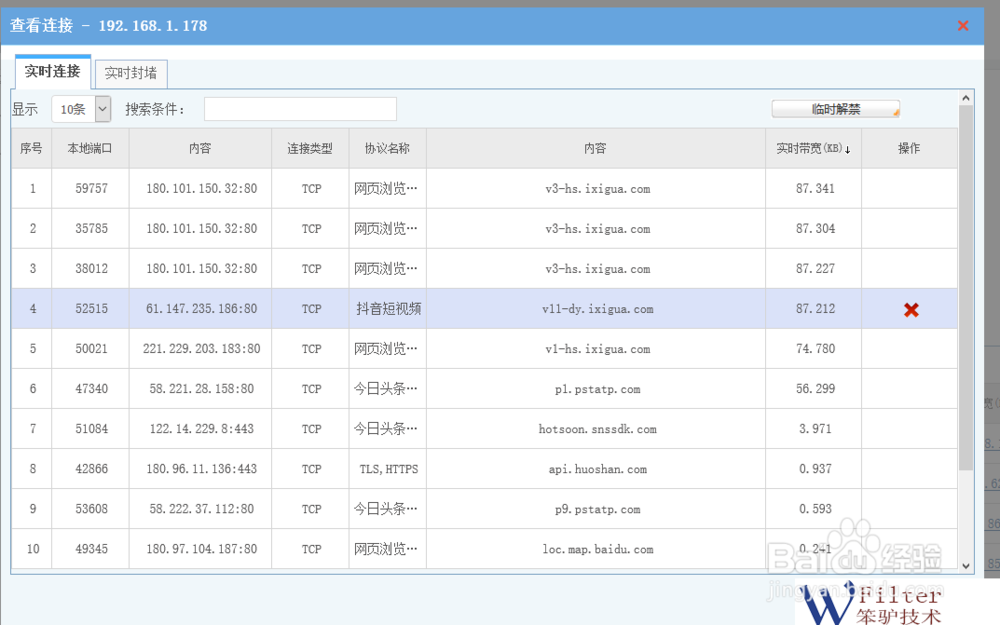
Task: Click bandwidth value 87.304
Action: (814, 228)
